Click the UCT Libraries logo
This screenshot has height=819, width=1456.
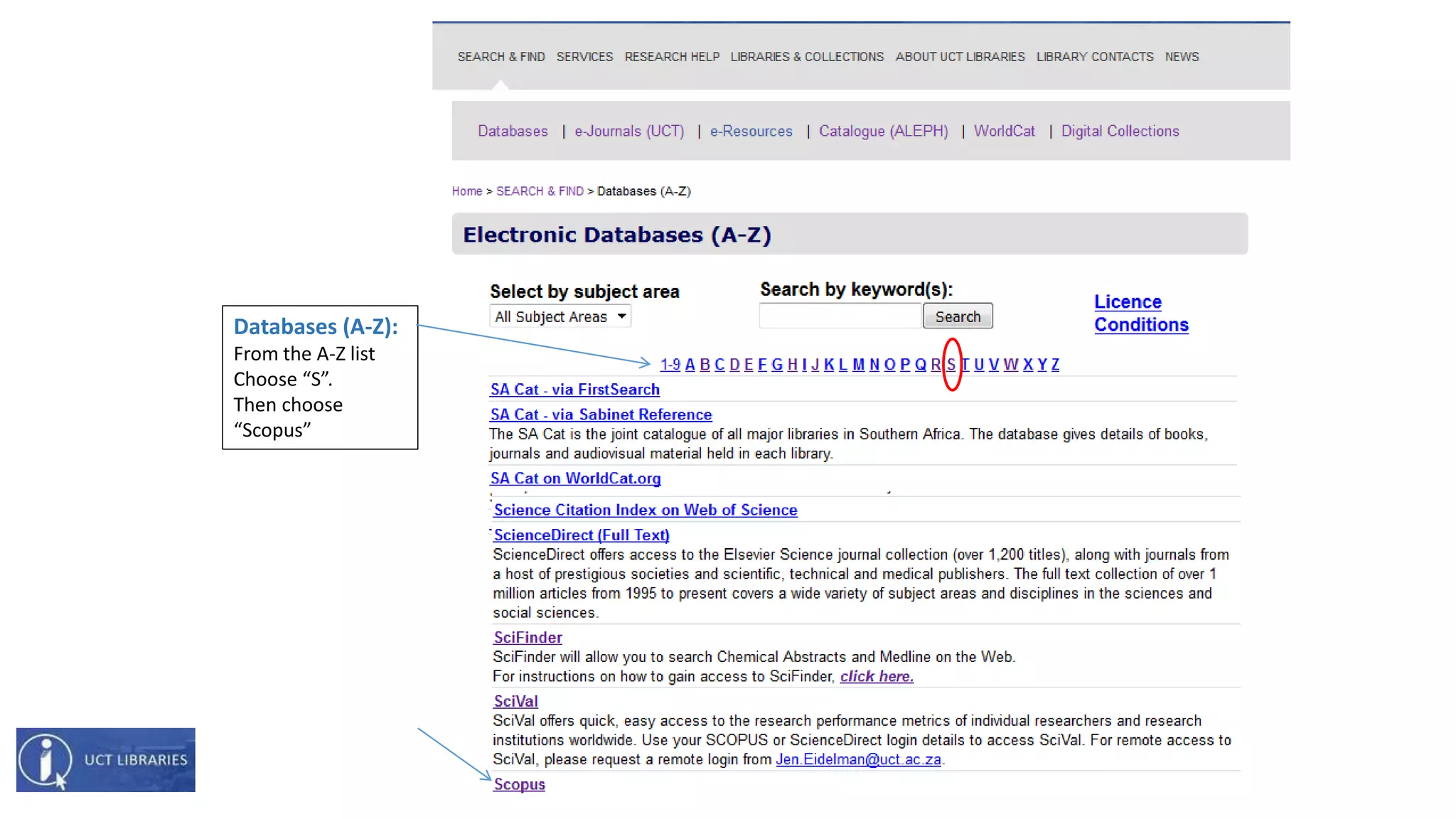click(x=105, y=759)
